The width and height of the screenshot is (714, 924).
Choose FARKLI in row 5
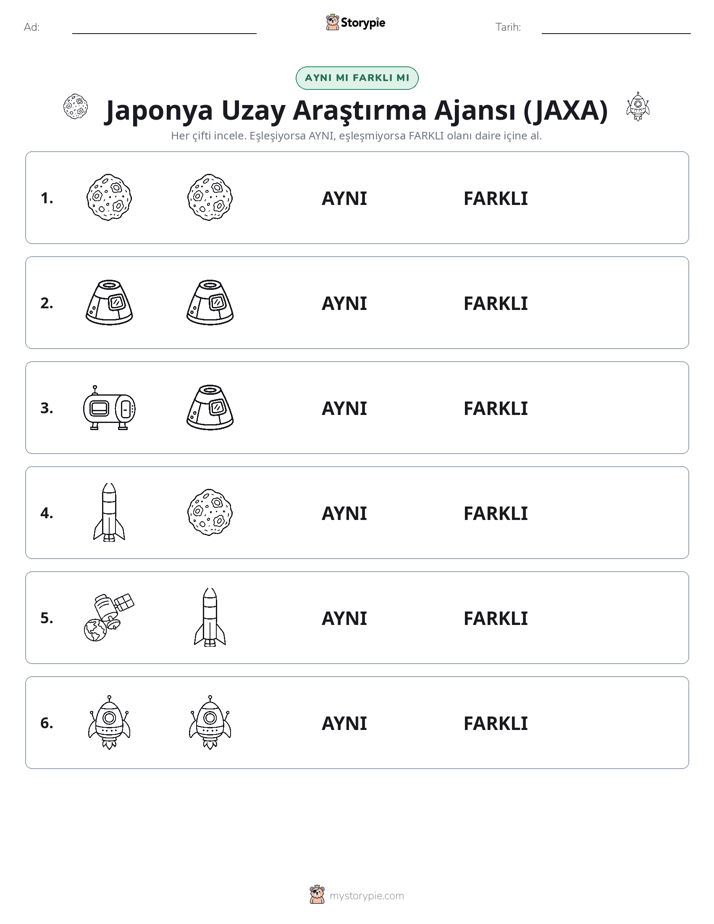[495, 618]
